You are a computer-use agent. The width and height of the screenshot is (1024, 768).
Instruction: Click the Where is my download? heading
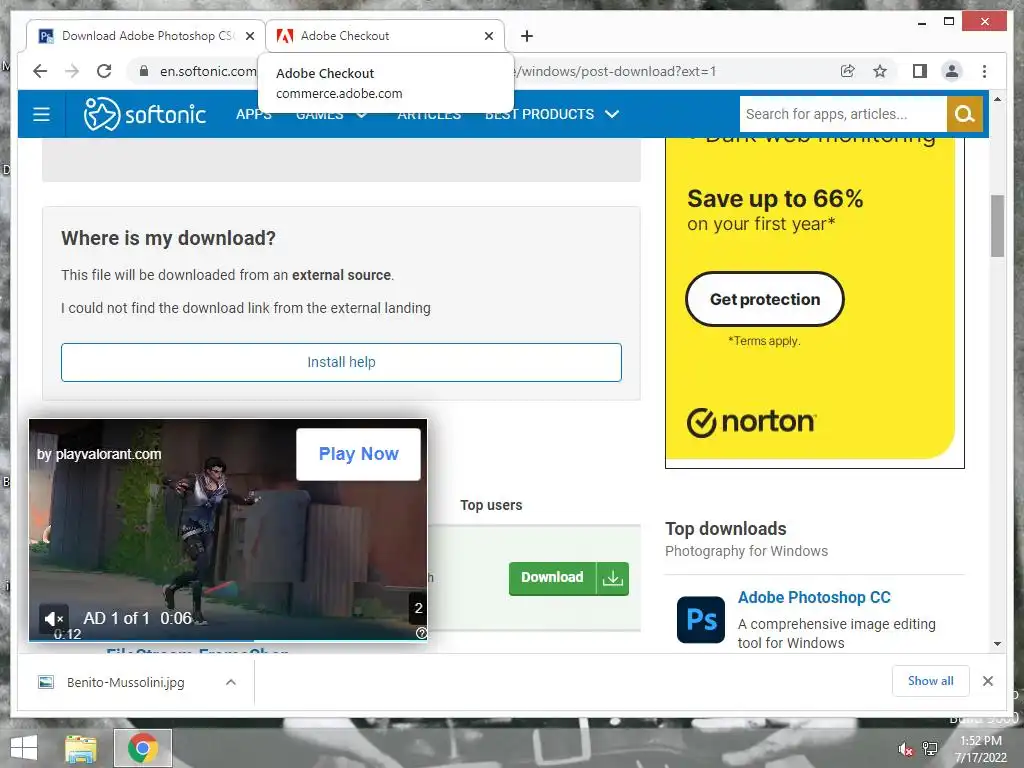point(168,238)
